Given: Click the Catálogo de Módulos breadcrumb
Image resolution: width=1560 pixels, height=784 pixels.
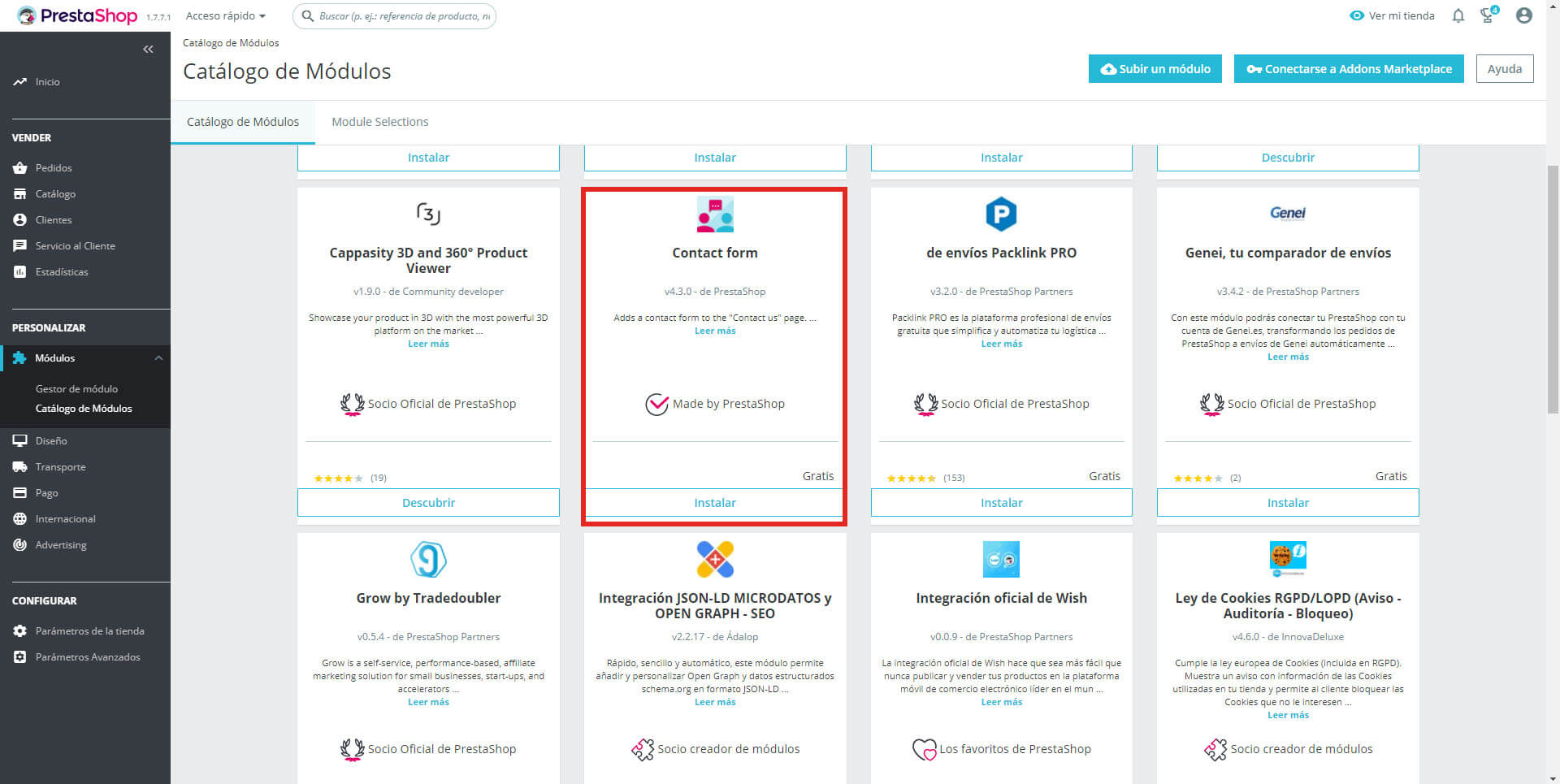Looking at the screenshot, I should point(231,43).
